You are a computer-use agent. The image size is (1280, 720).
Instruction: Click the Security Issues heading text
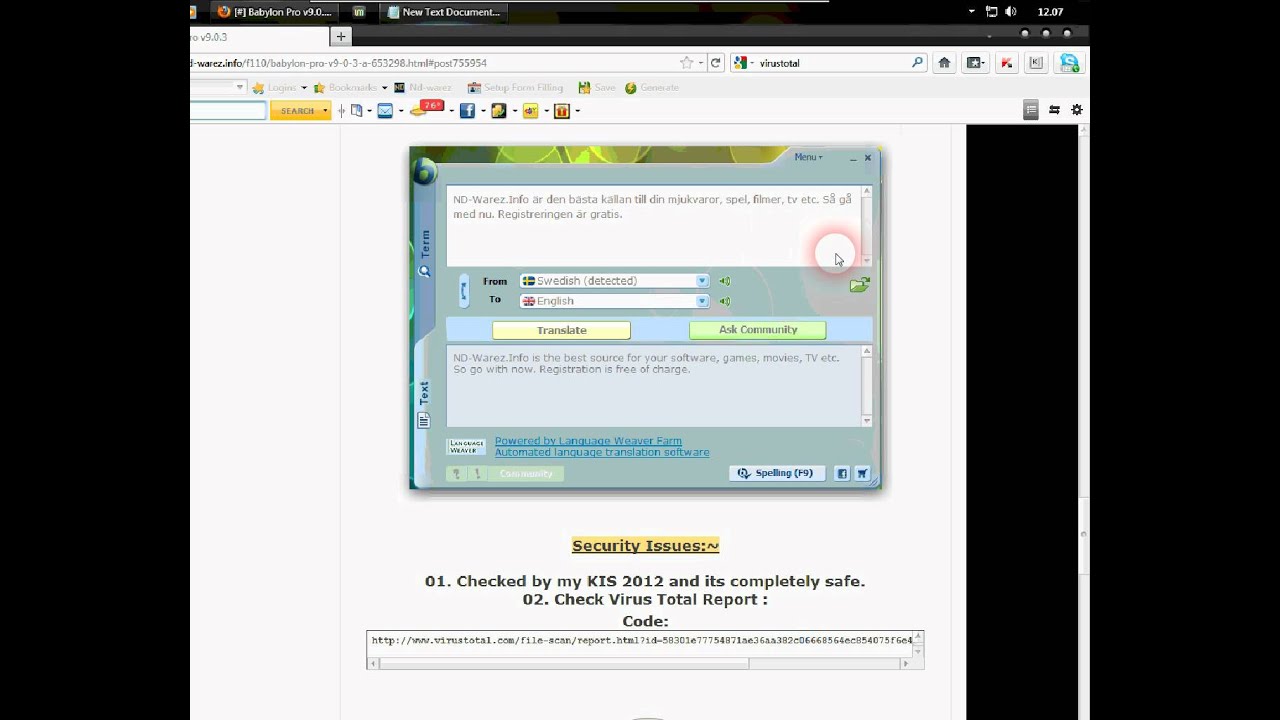click(x=645, y=546)
